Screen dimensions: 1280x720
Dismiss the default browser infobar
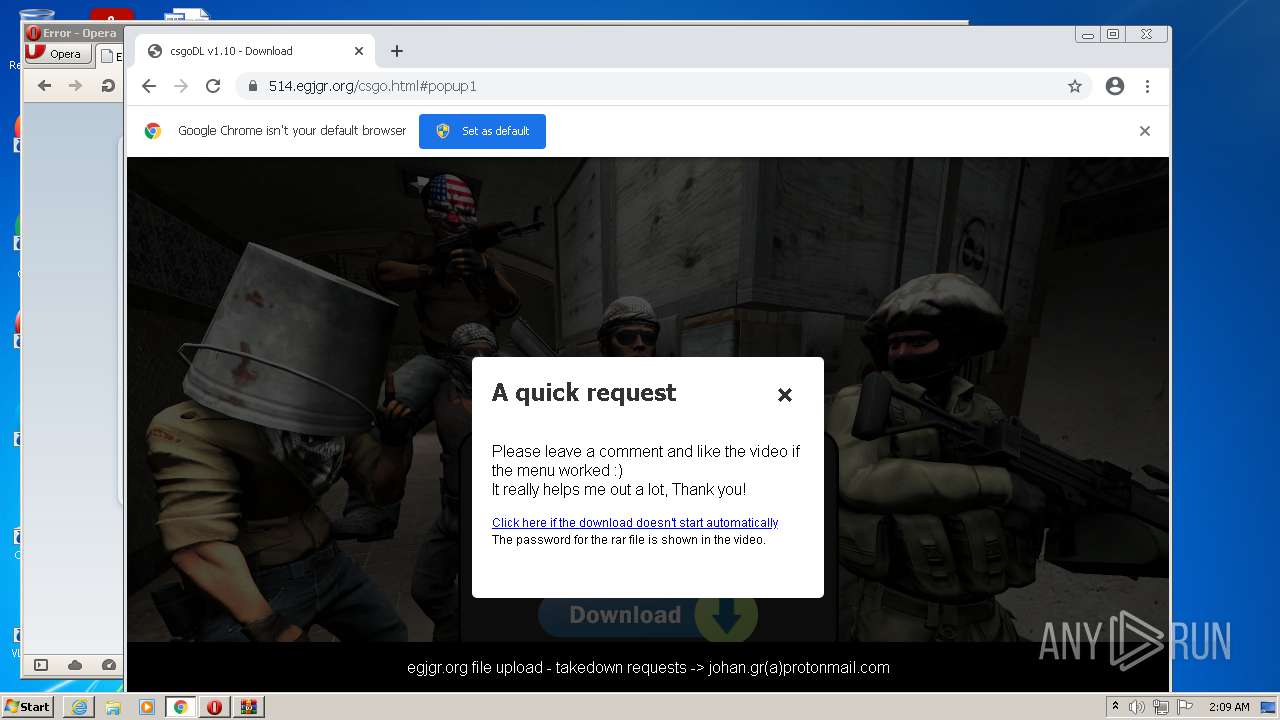(x=1145, y=131)
